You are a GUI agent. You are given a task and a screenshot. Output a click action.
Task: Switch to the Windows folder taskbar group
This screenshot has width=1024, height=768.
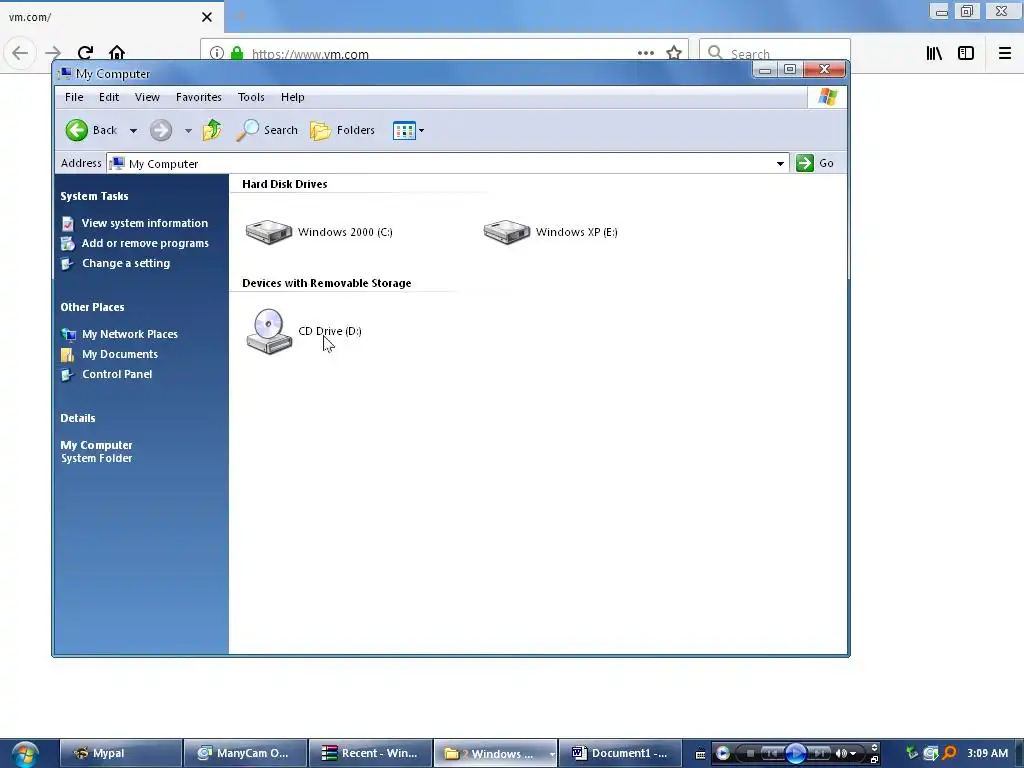(x=496, y=753)
